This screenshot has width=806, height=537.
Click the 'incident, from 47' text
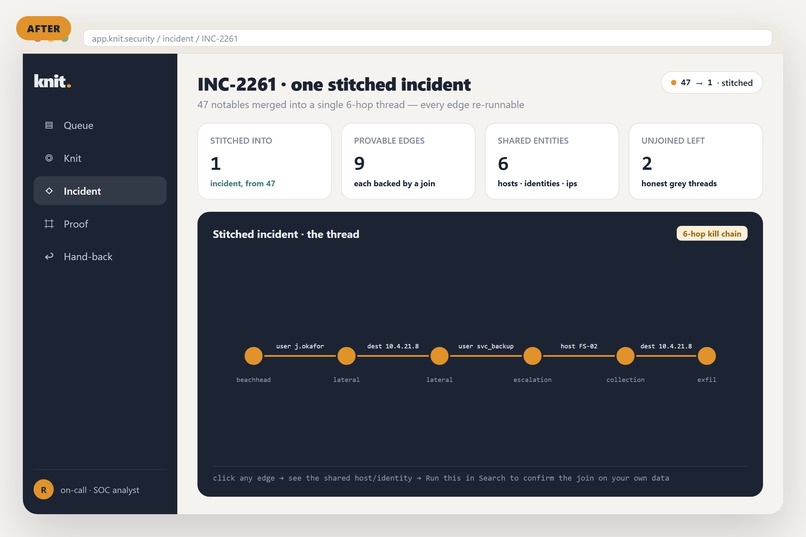243,183
